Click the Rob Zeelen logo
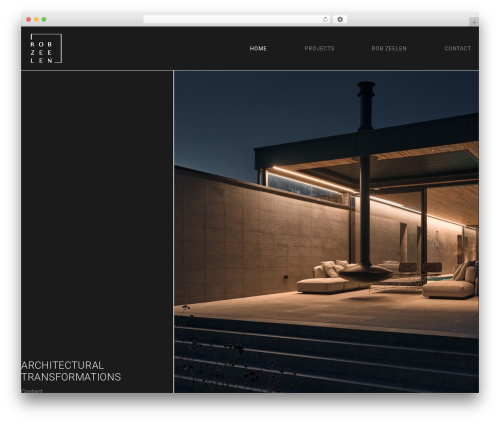500x423 pixels. point(46,48)
